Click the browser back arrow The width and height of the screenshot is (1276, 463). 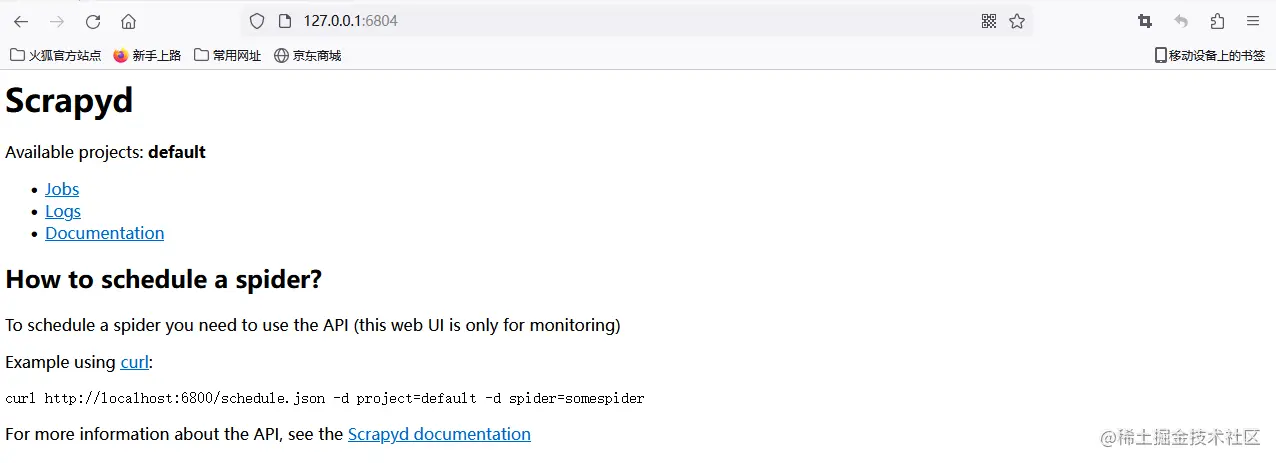coord(20,21)
